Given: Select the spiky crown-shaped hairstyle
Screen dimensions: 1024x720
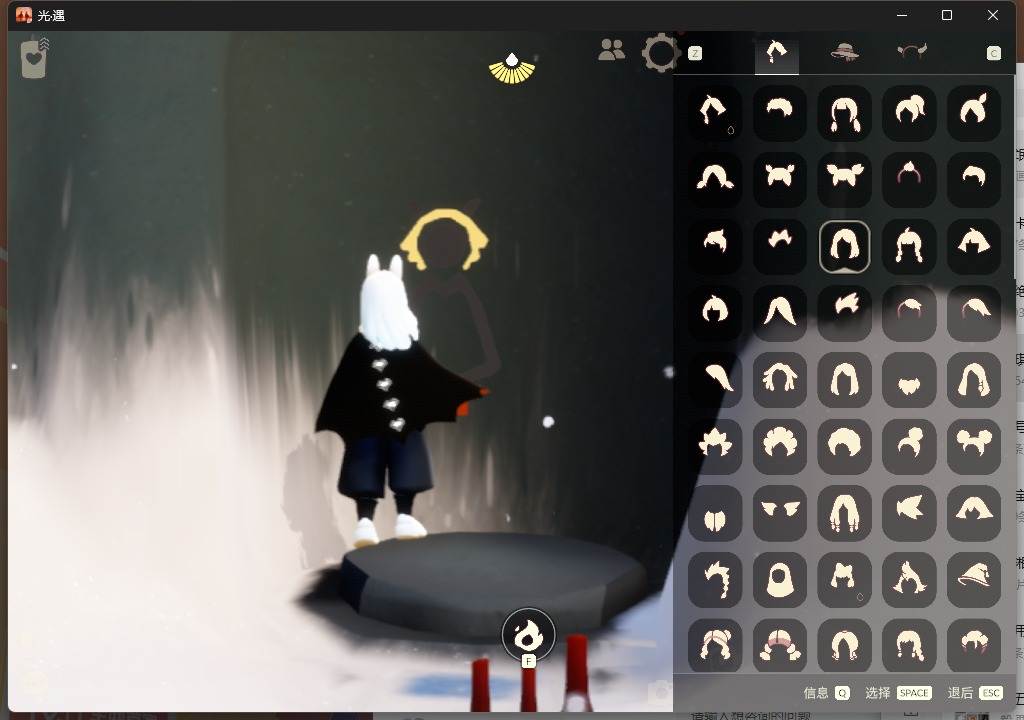Looking at the screenshot, I should point(715,446).
